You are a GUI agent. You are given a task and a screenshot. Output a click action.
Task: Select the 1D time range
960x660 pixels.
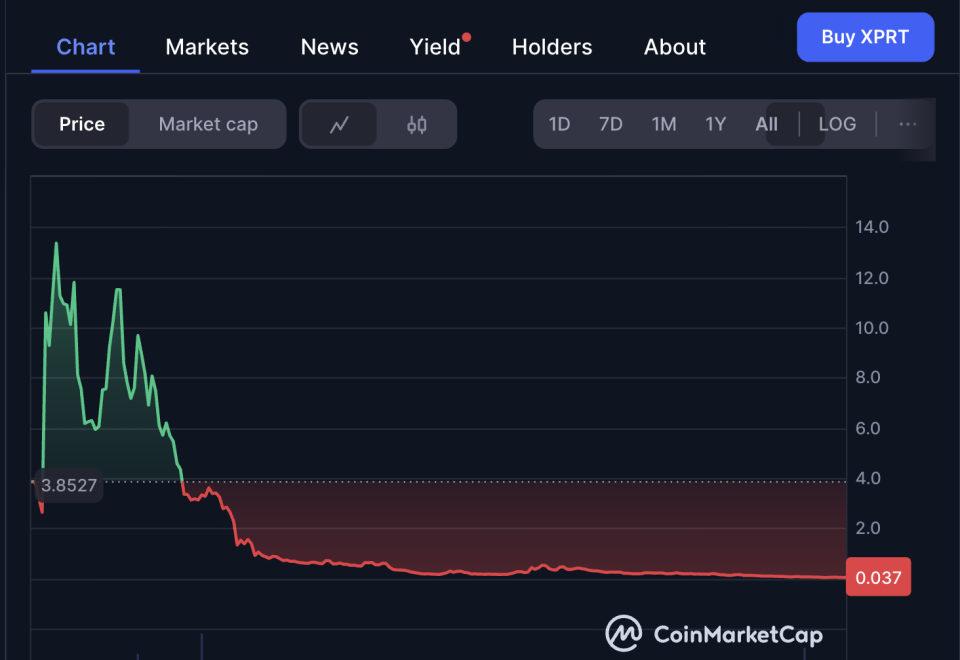(559, 124)
